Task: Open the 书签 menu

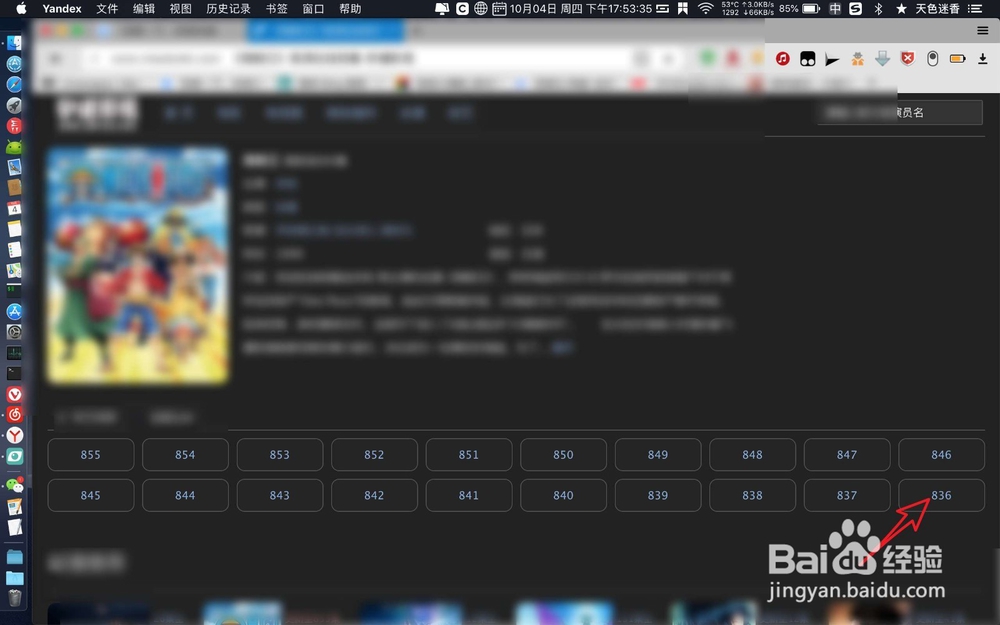Action: tap(276, 8)
